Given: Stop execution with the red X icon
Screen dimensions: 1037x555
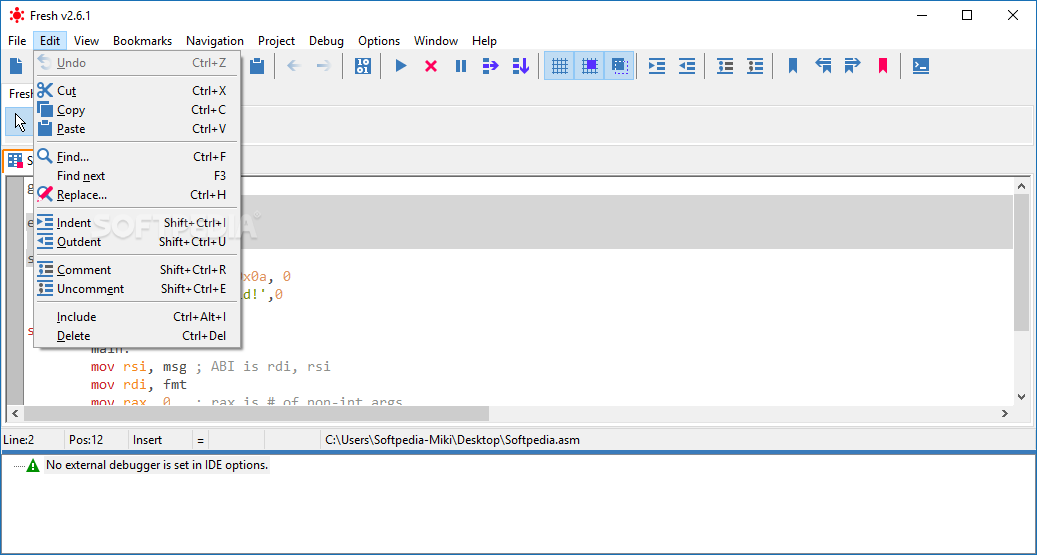Looking at the screenshot, I should (431, 65).
